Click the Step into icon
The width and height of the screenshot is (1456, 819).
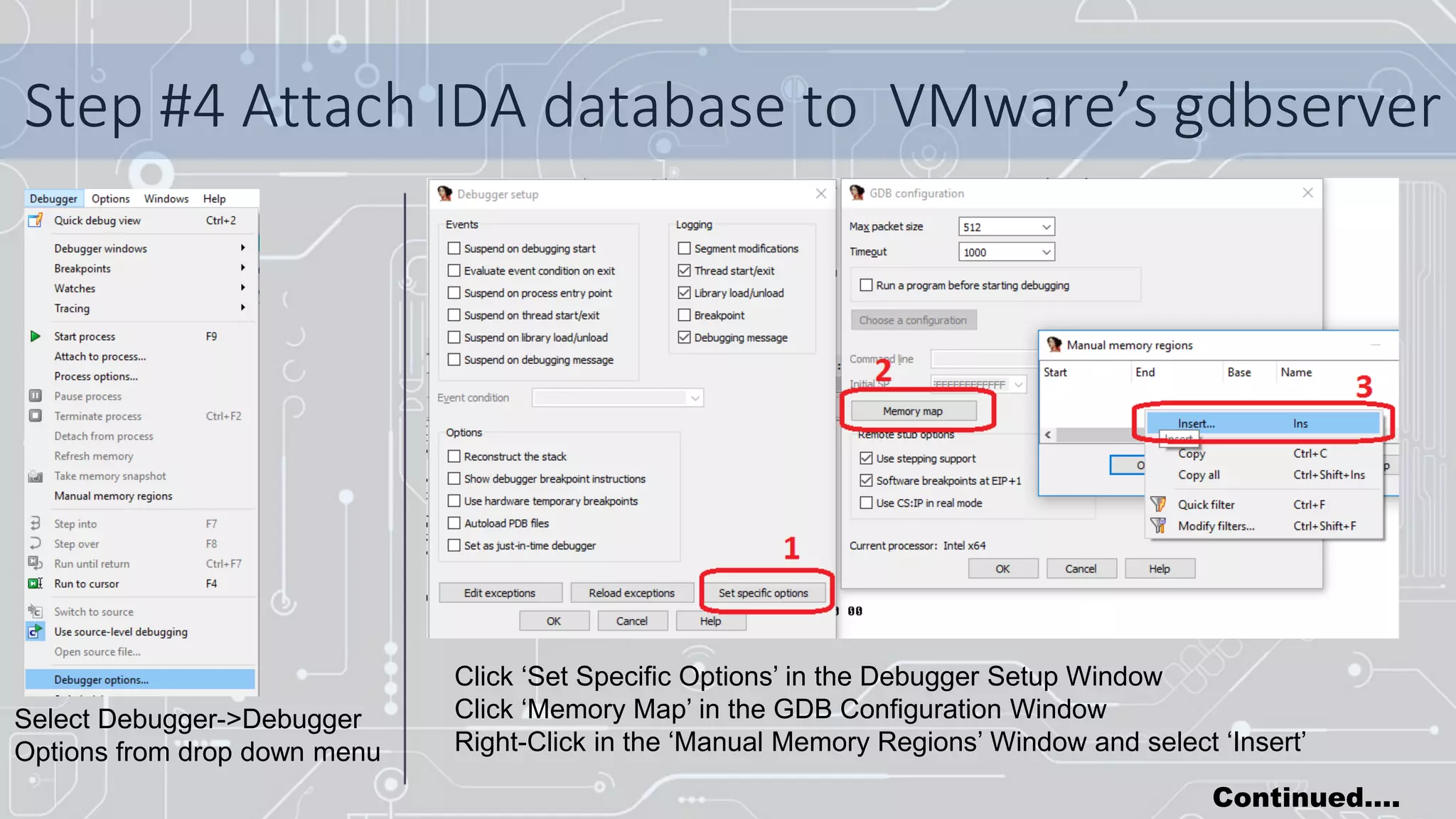[35, 523]
